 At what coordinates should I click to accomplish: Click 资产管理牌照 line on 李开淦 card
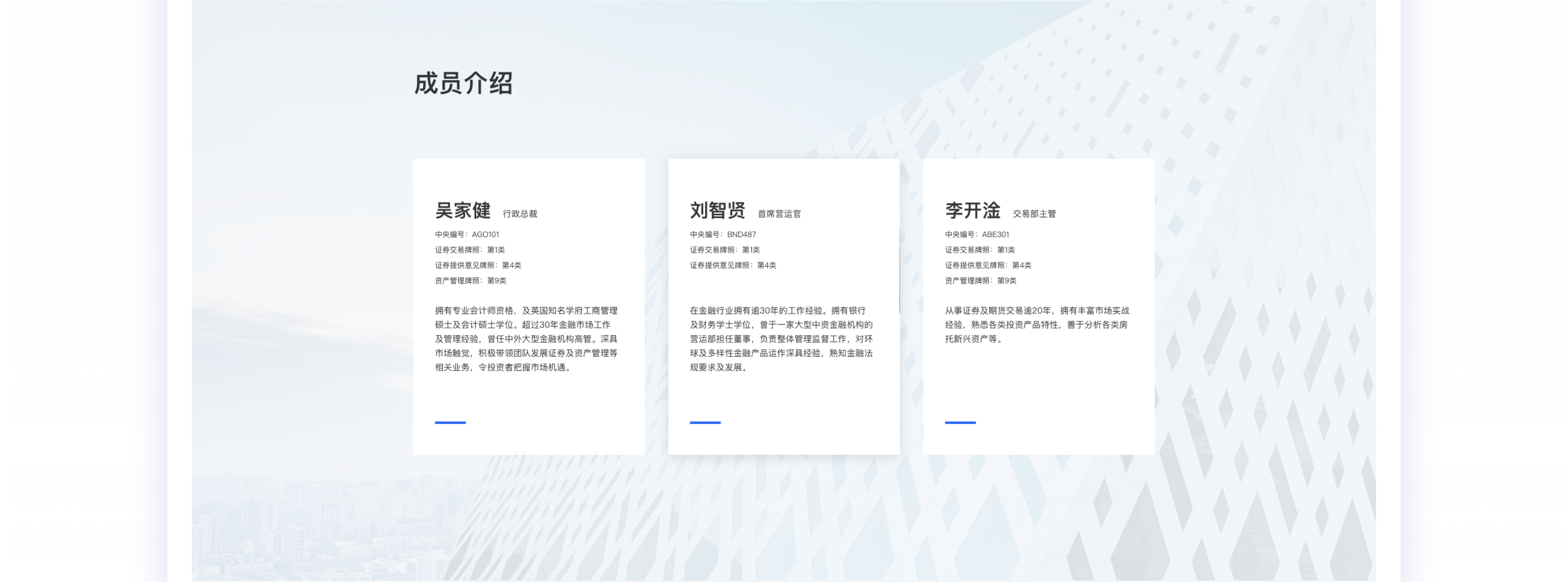click(980, 281)
